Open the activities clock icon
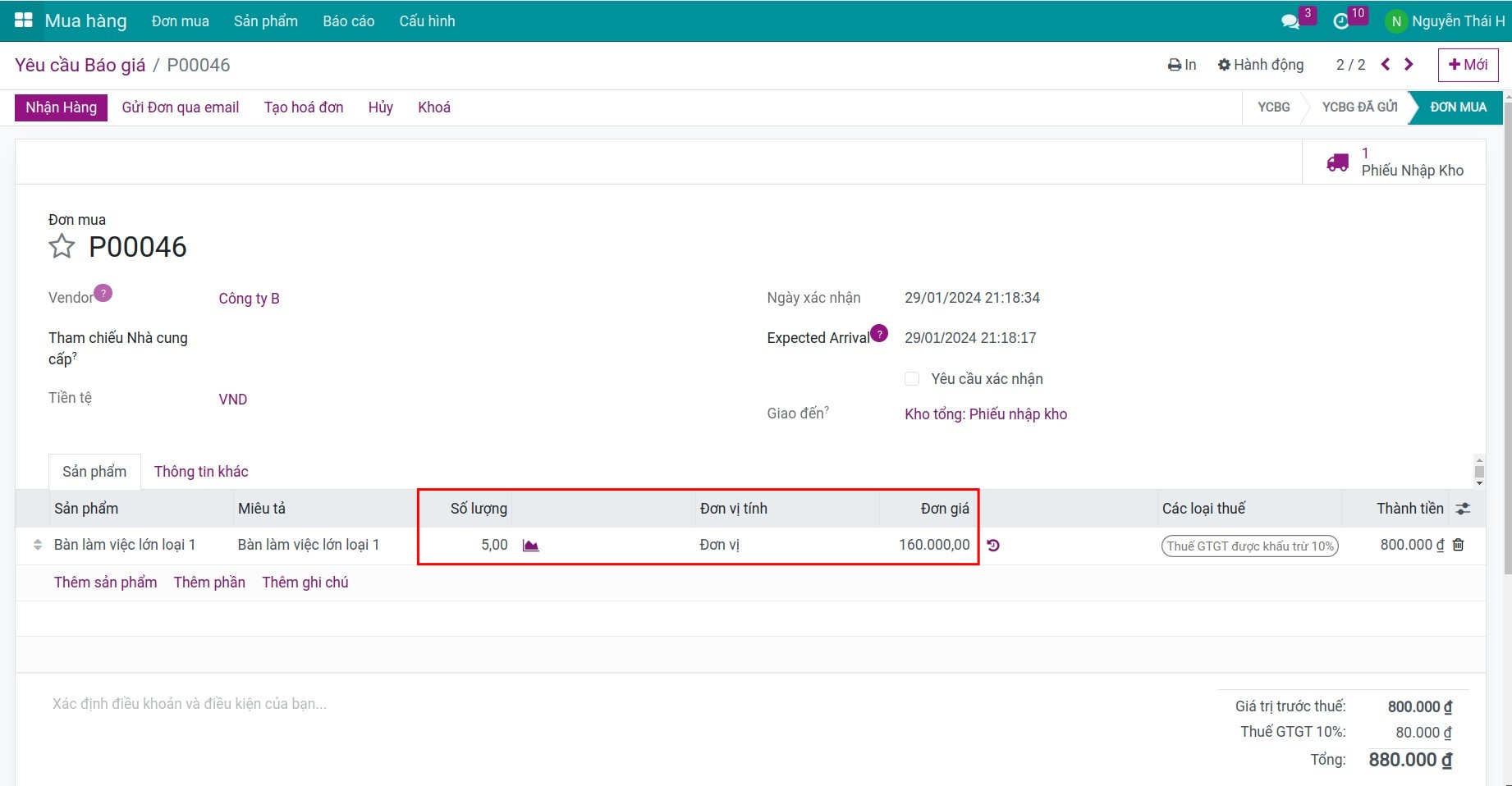 pyautogui.click(x=1341, y=21)
